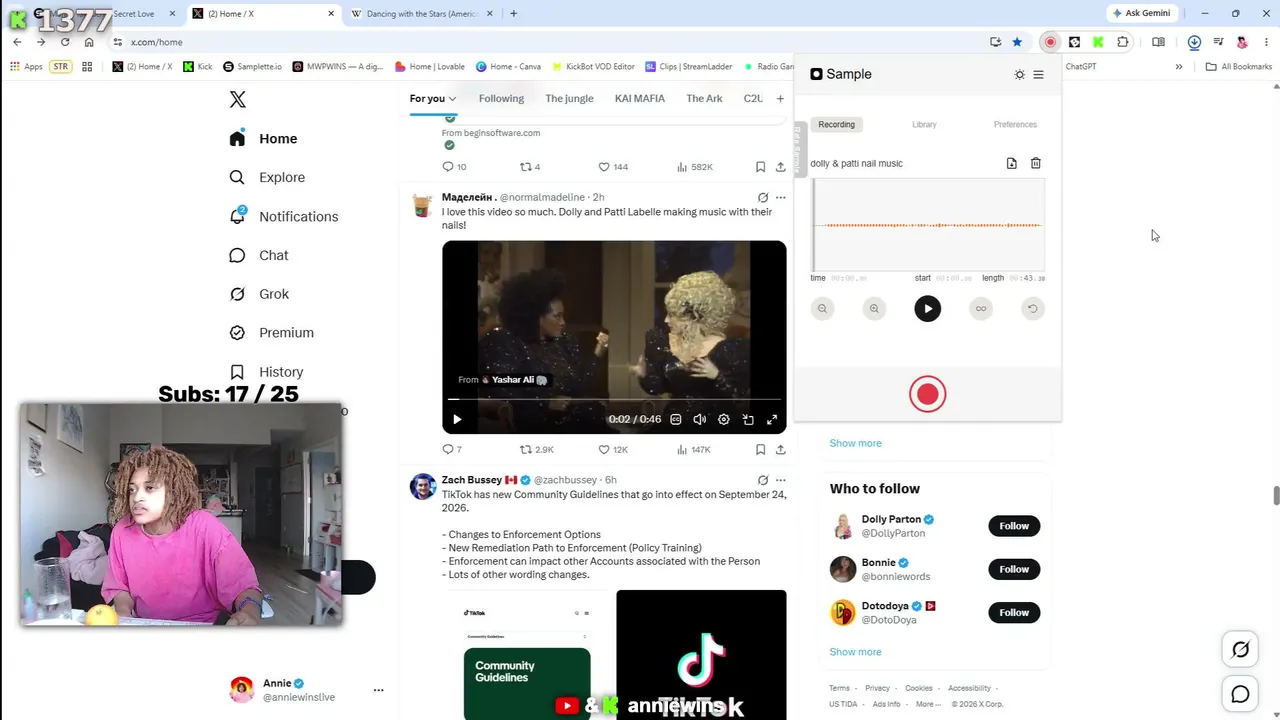Share the normalmadeline post
The image size is (1280, 720).
[x=780, y=450]
